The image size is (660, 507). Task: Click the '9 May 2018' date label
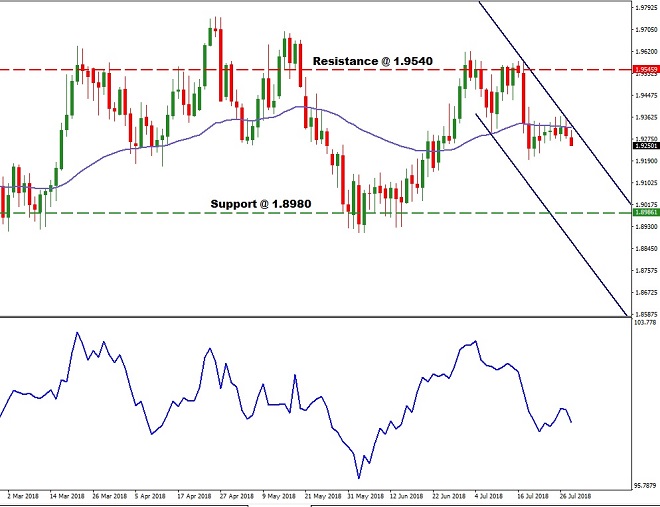click(278, 496)
